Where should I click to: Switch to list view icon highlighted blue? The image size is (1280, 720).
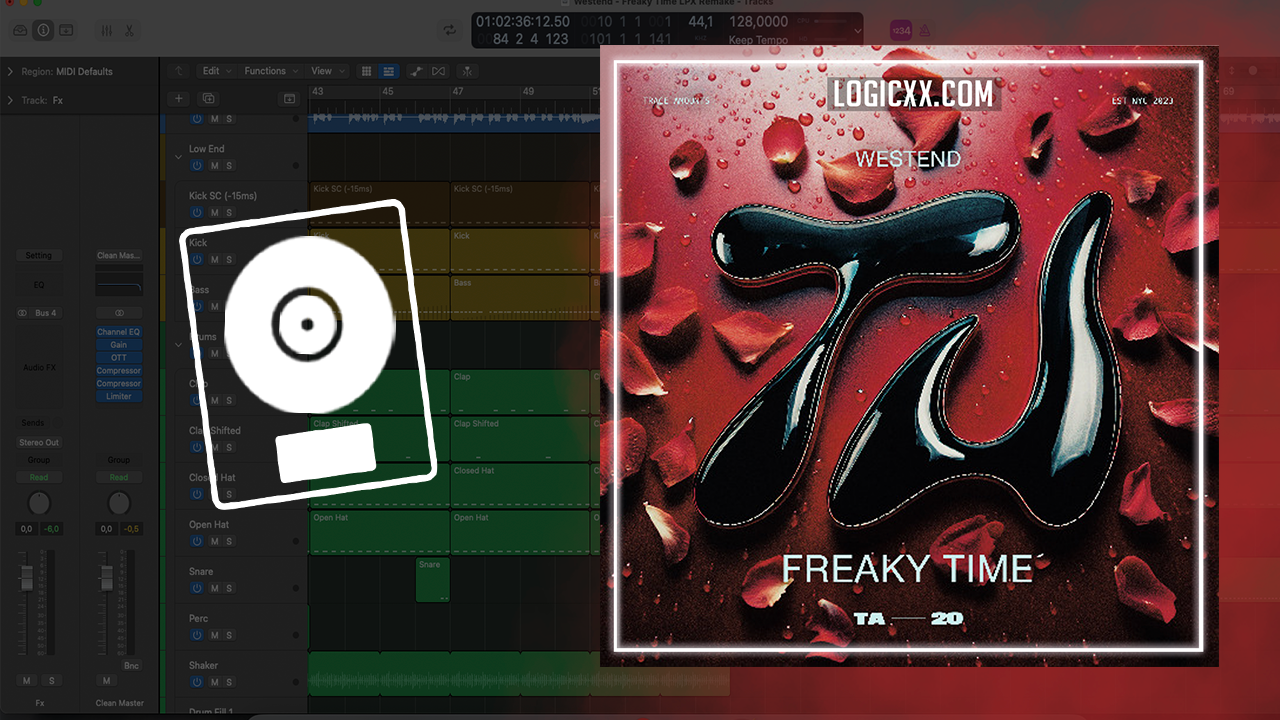pos(389,71)
